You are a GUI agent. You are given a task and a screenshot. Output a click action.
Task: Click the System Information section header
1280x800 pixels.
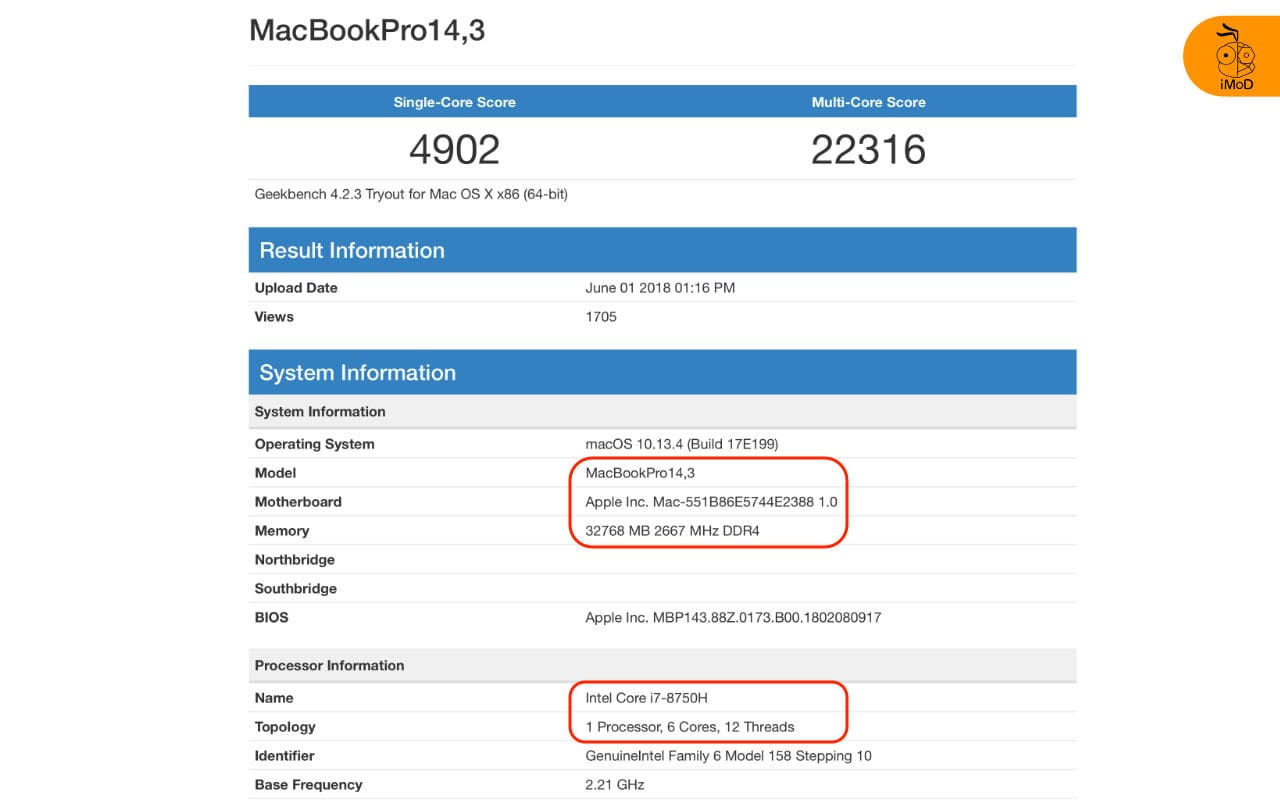pos(357,372)
